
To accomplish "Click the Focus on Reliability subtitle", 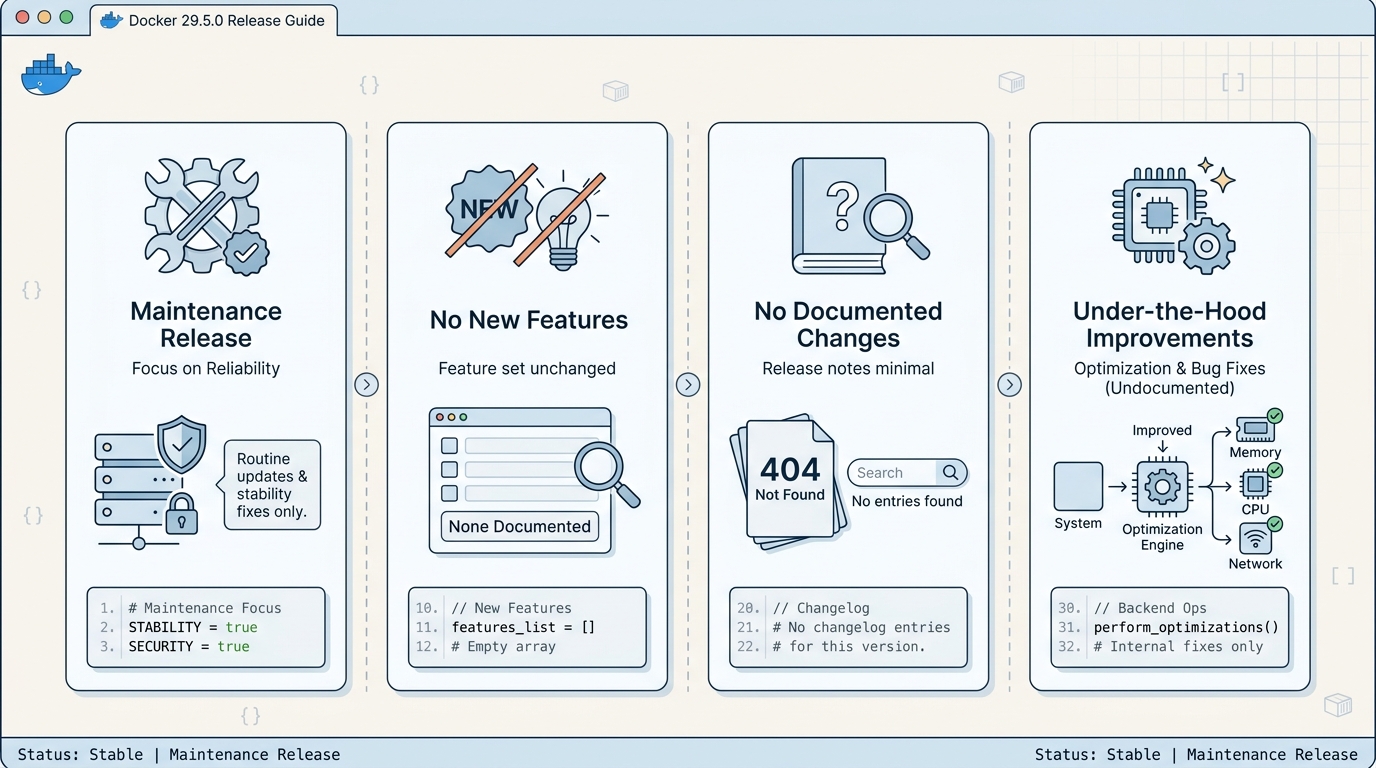I will pos(206,368).
